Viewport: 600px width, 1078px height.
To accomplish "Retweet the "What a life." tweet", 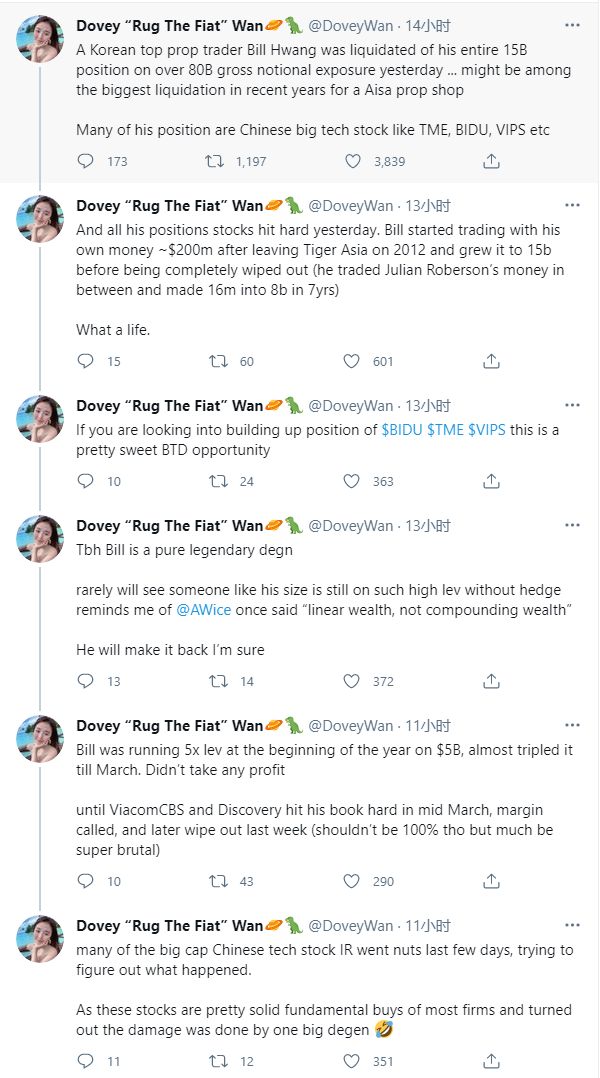I will click(215, 361).
